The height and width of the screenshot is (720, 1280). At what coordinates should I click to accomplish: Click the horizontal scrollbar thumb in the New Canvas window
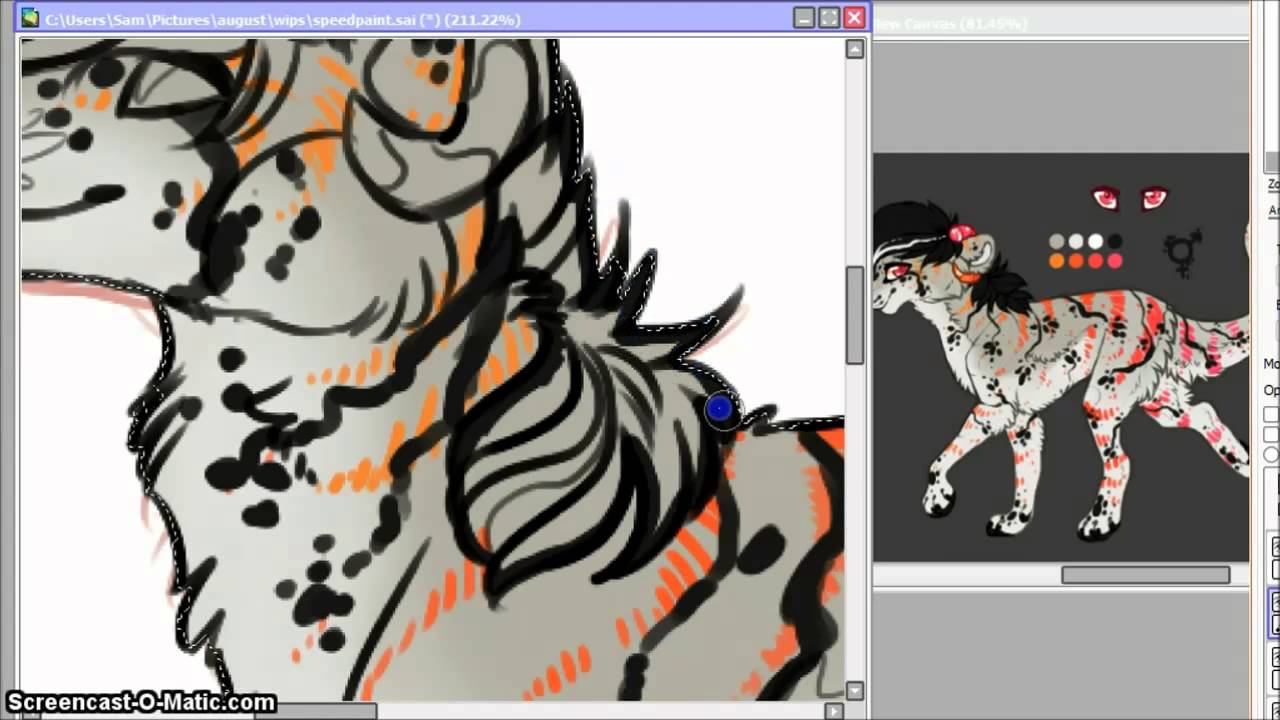pos(1146,575)
